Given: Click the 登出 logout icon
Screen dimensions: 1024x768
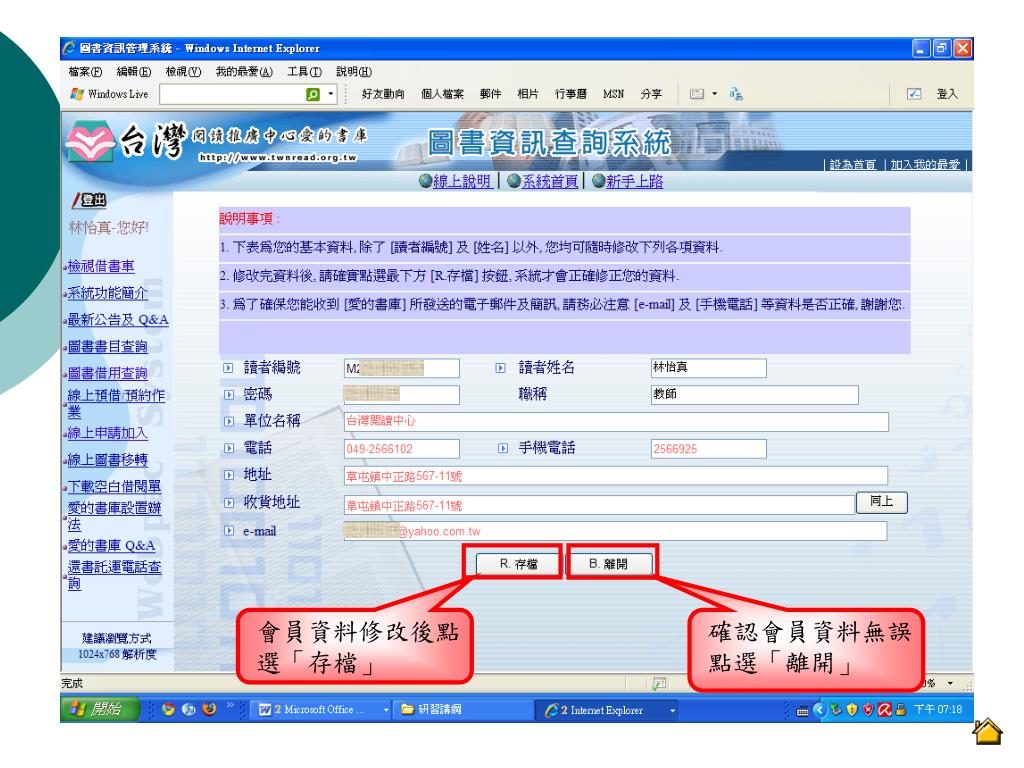Looking at the screenshot, I should 89,200.
